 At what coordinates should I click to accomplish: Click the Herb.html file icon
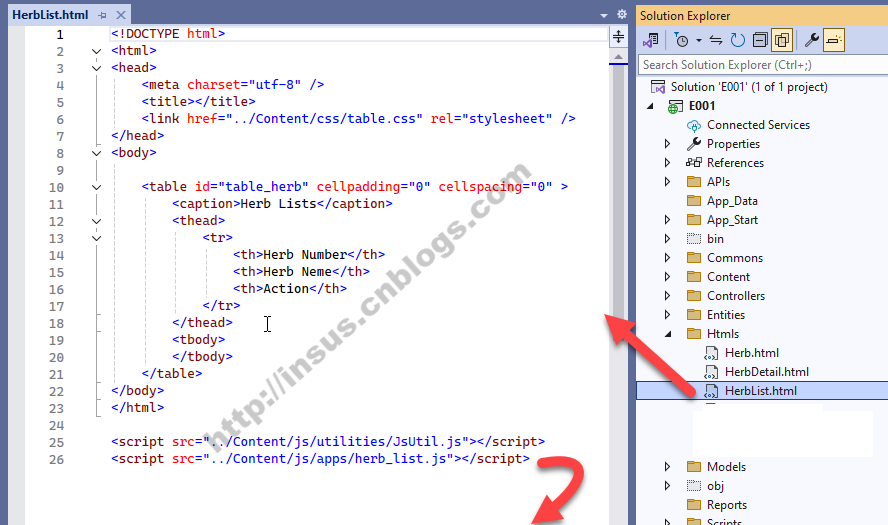coord(711,353)
